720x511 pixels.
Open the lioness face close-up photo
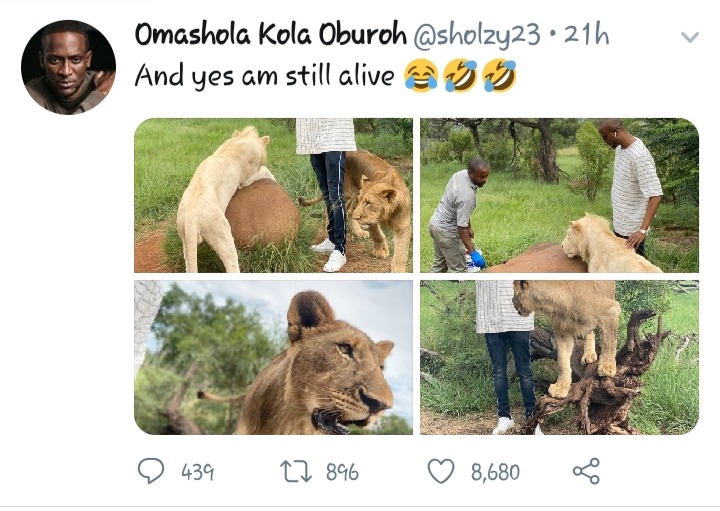click(x=274, y=357)
